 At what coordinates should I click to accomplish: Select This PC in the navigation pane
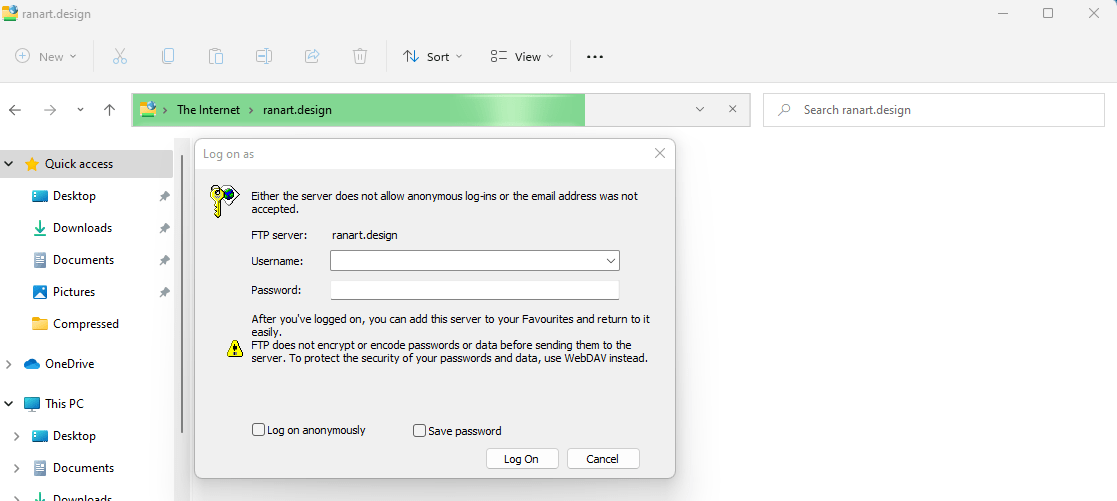[x=64, y=404]
